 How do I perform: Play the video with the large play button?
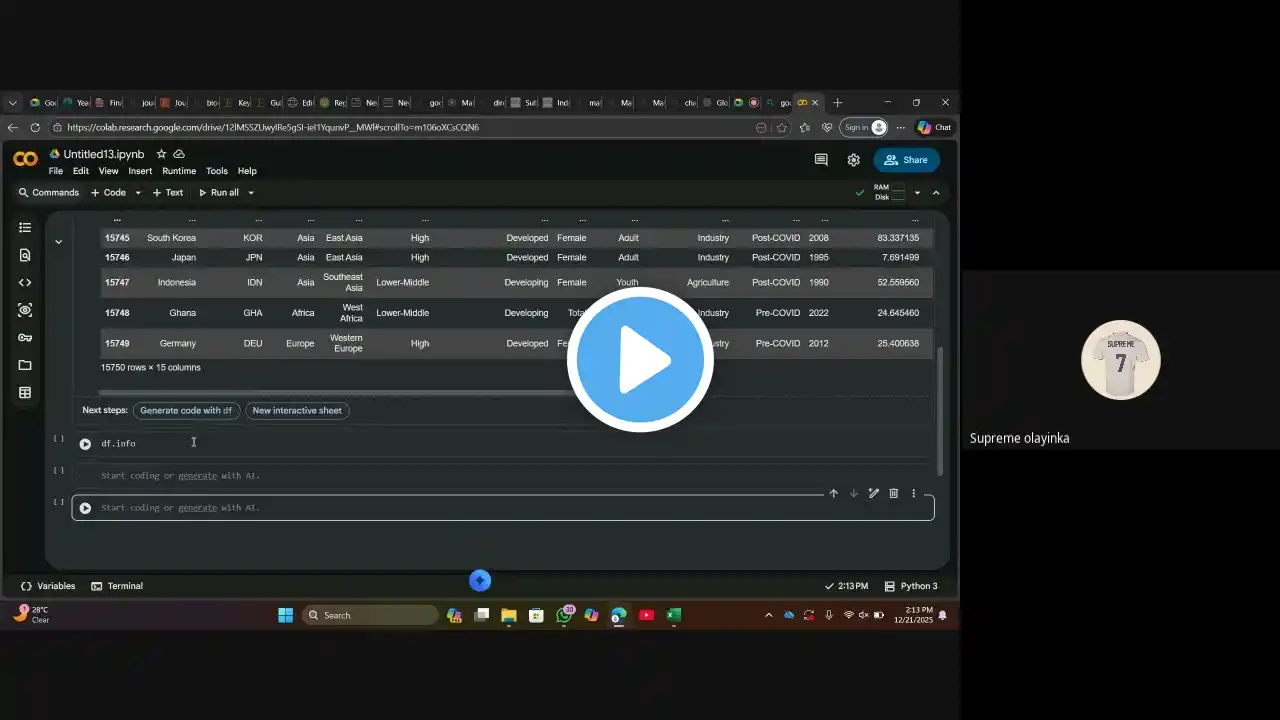pyautogui.click(x=640, y=360)
